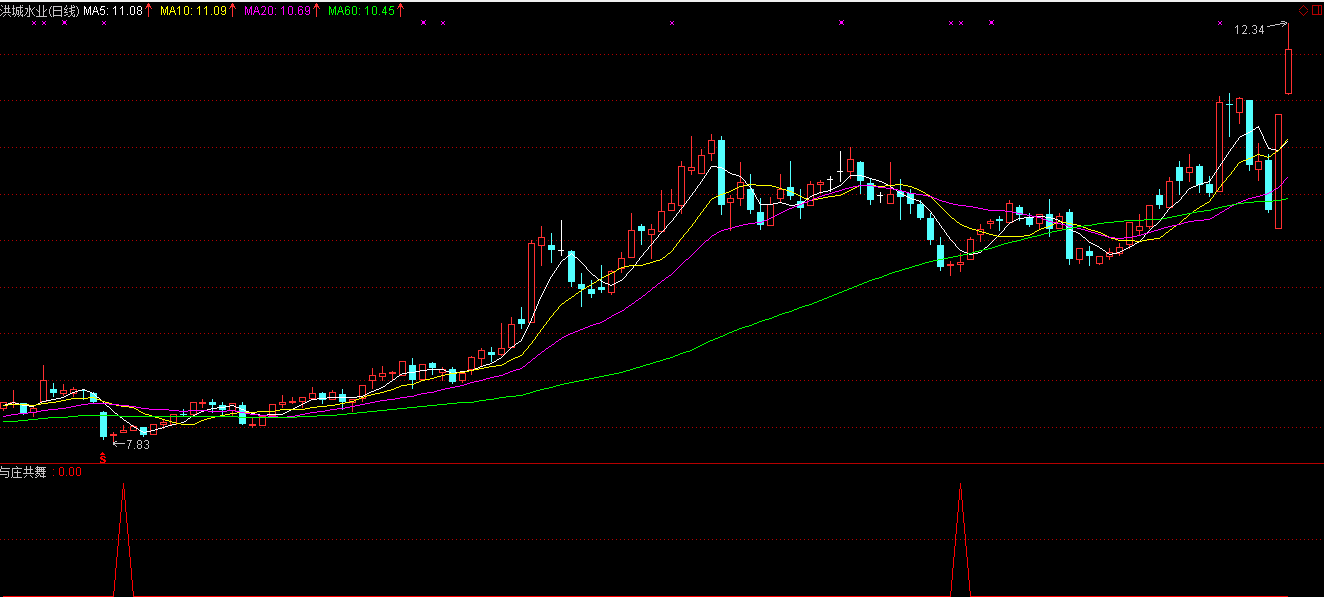Toggle the split-panel layout icon at top right
The image size is (1324, 597).
point(1315,10)
